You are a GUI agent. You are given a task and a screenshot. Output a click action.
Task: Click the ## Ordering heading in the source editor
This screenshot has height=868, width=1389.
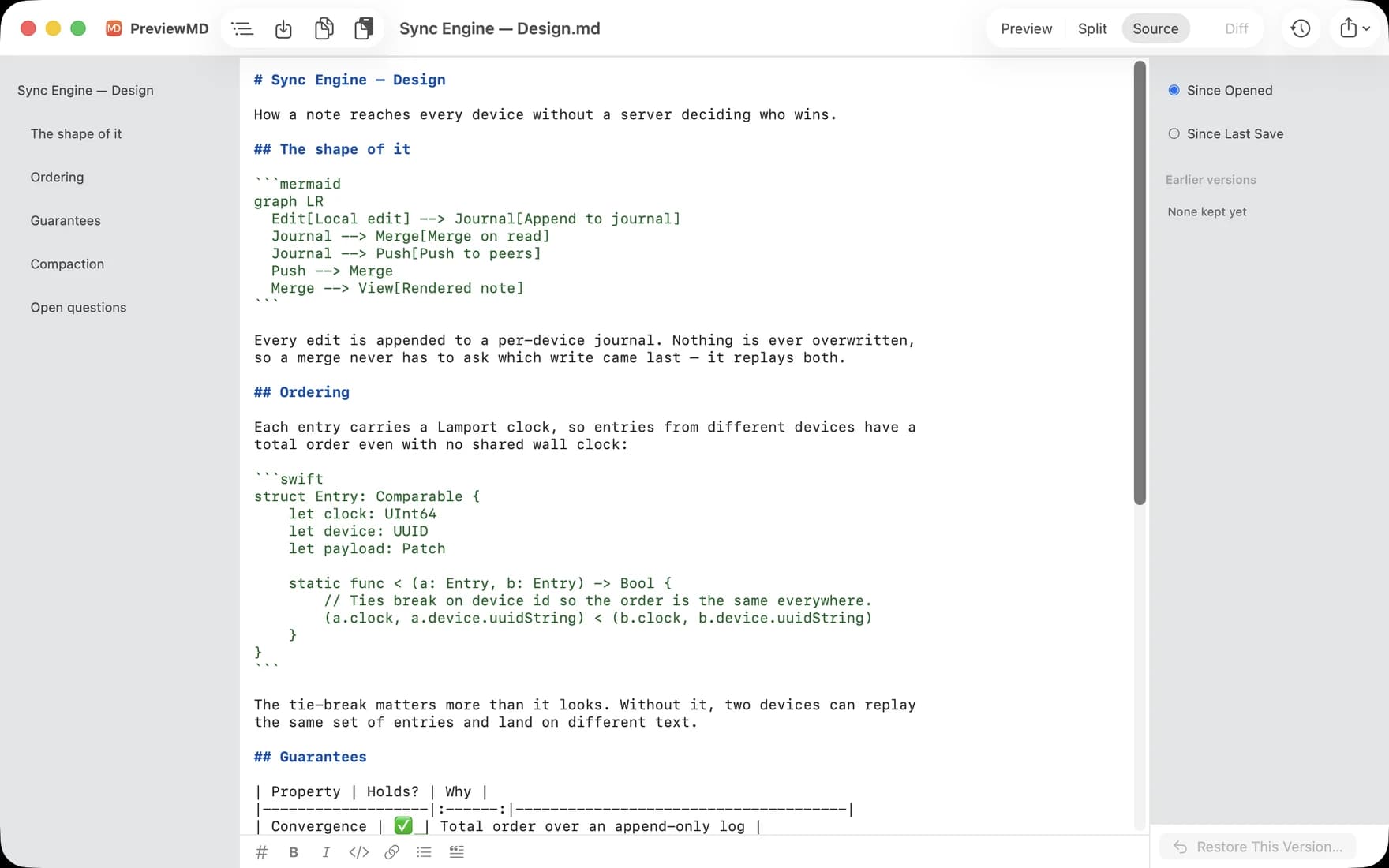pyautogui.click(x=301, y=393)
